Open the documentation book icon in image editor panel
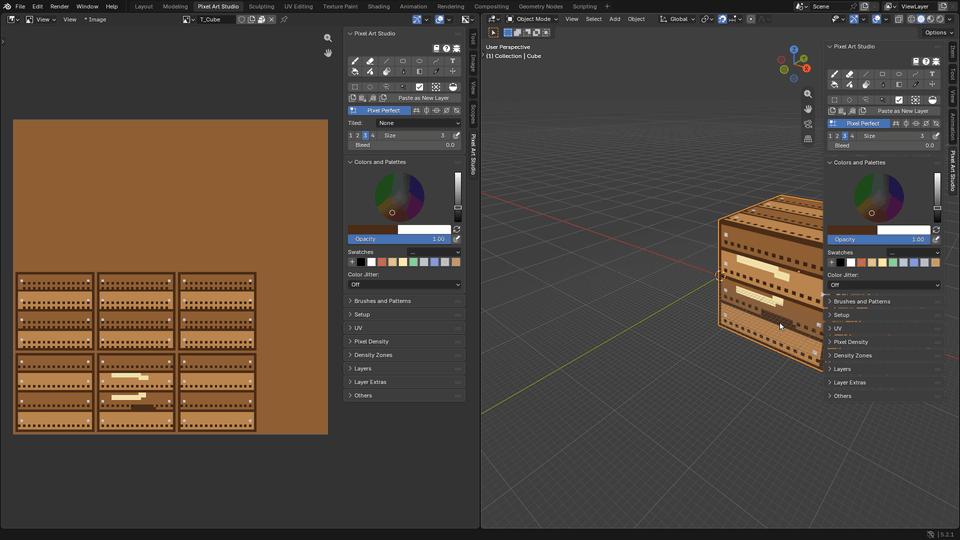The height and width of the screenshot is (540, 960). (437, 48)
